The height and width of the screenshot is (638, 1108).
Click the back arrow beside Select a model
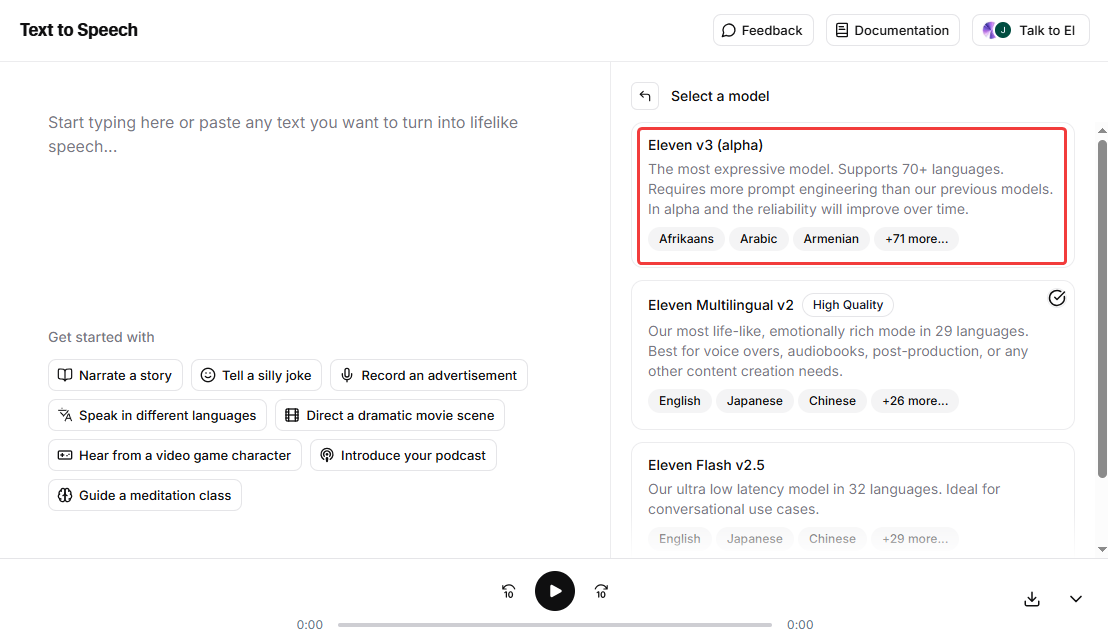pyautogui.click(x=645, y=96)
